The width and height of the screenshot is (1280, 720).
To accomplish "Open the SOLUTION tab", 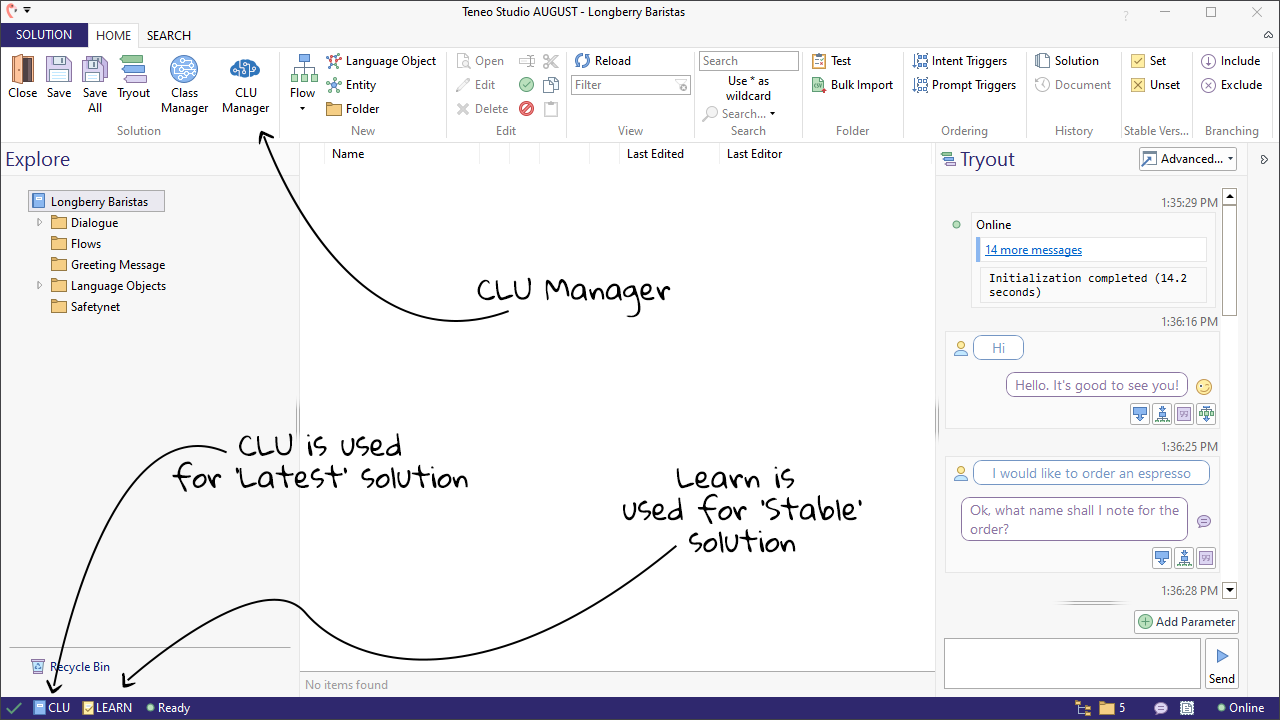I will pos(44,35).
